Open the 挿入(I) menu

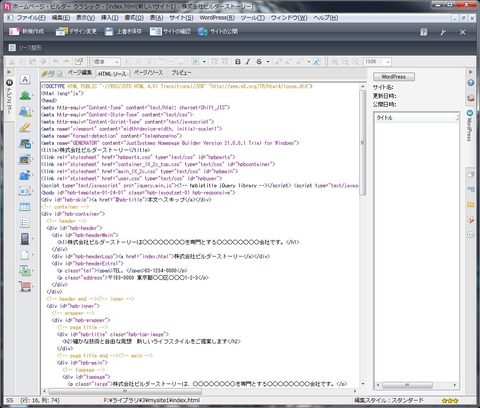coord(109,18)
